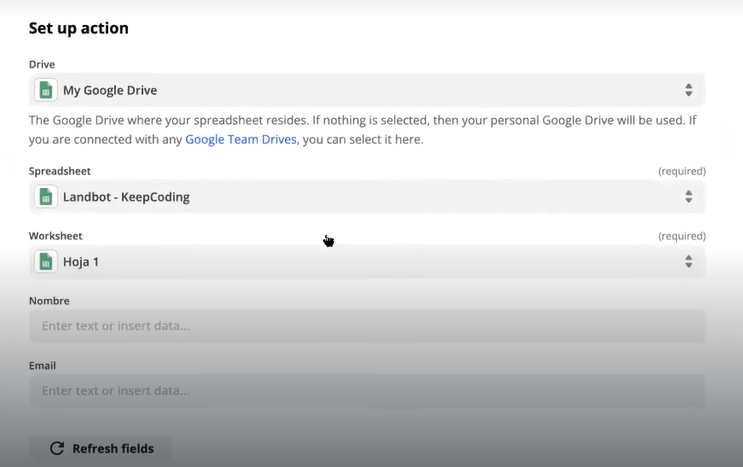The image size is (743, 467).
Task: Click the Spreadsheet field label
Action: pyautogui.click(x=60, y=171)
